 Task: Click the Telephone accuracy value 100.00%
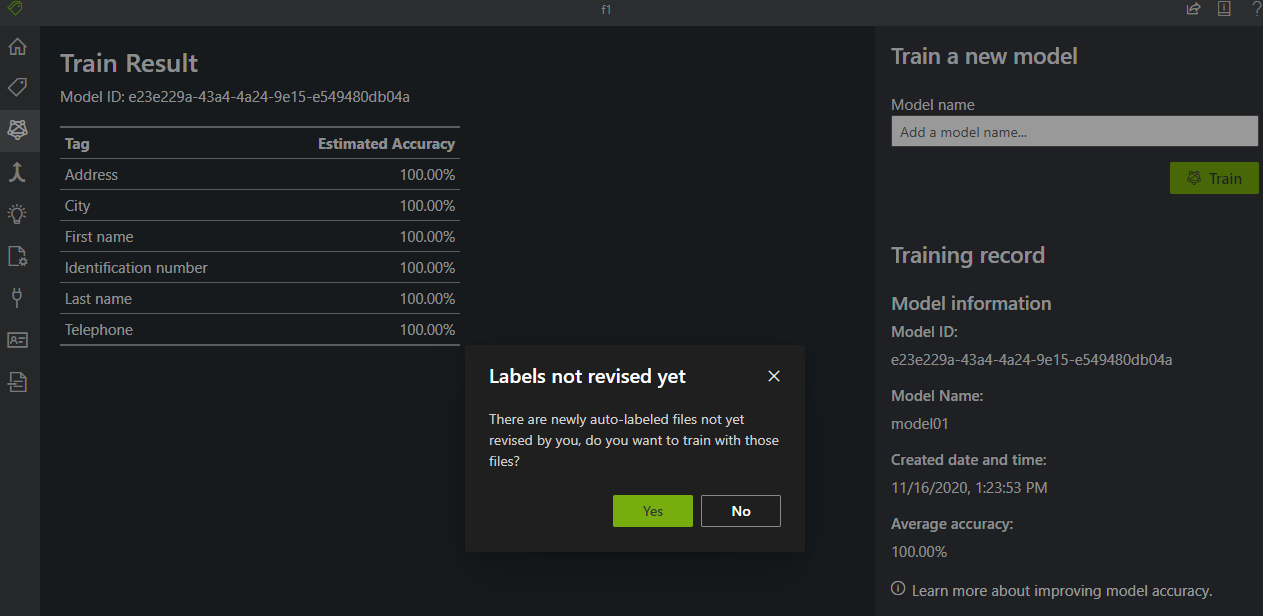[427, 329]
